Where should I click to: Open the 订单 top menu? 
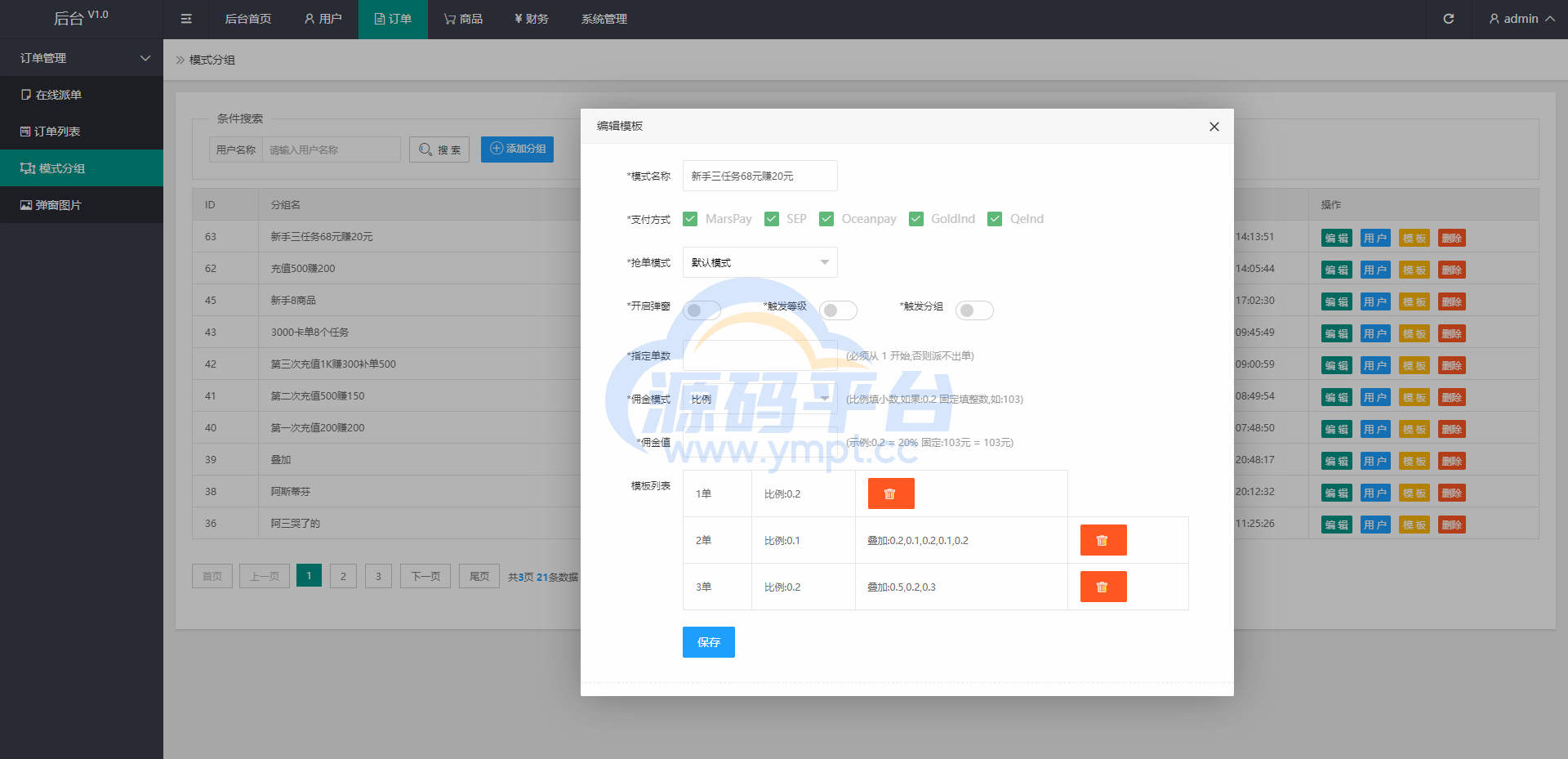(x=393, y=19)
